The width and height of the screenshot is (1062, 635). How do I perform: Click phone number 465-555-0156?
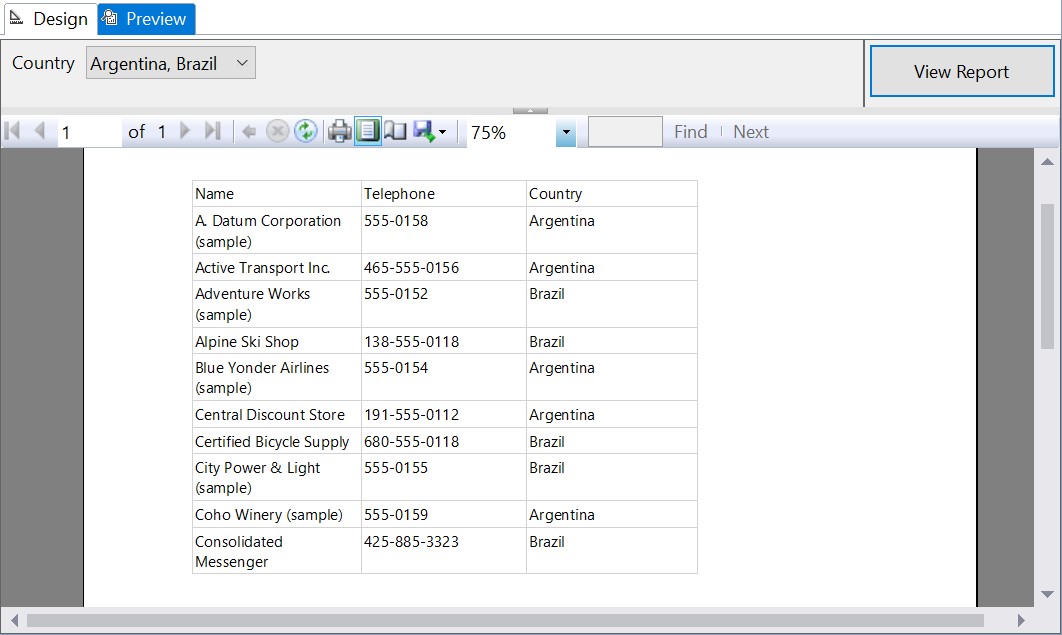[x=411, y=267]
